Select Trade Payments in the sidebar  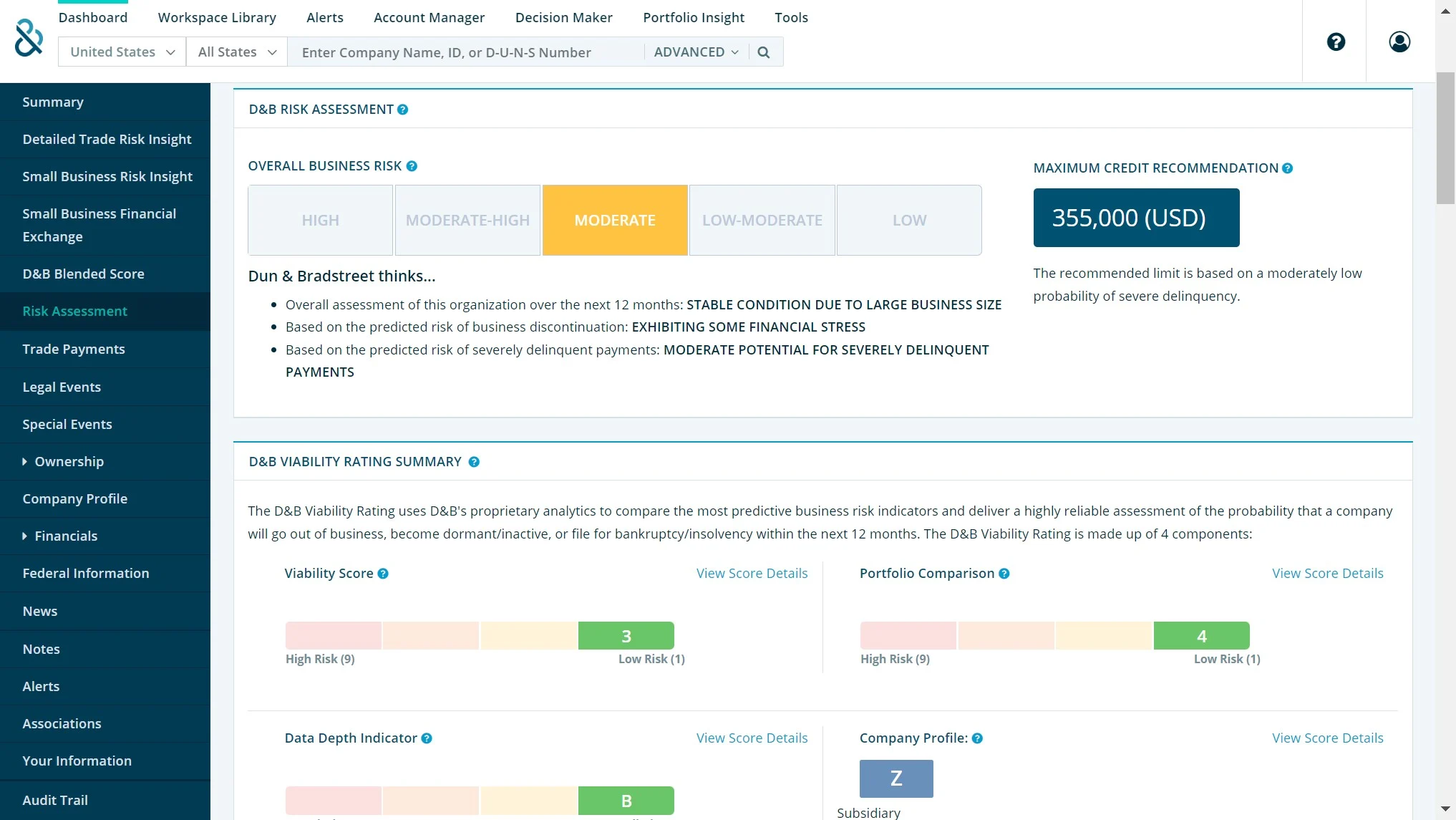(74, 349)
